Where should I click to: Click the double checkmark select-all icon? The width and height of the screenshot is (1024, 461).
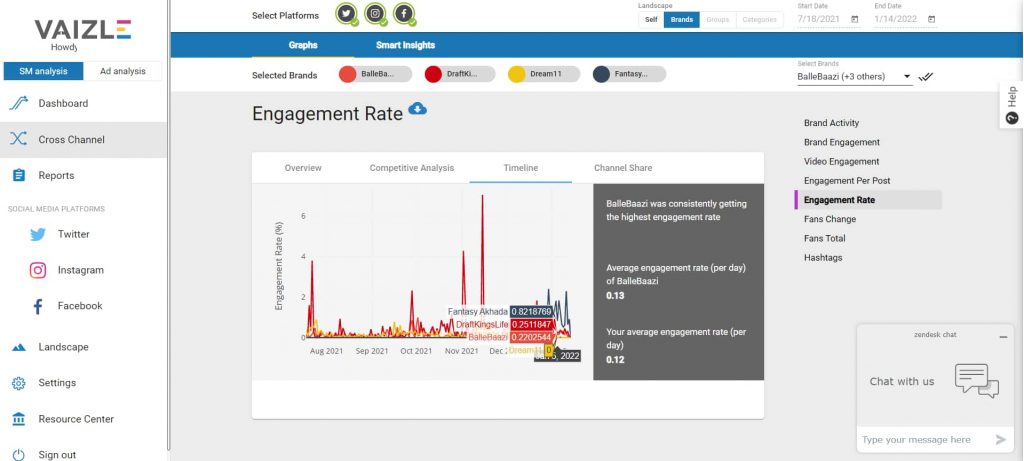click(925, 76)
